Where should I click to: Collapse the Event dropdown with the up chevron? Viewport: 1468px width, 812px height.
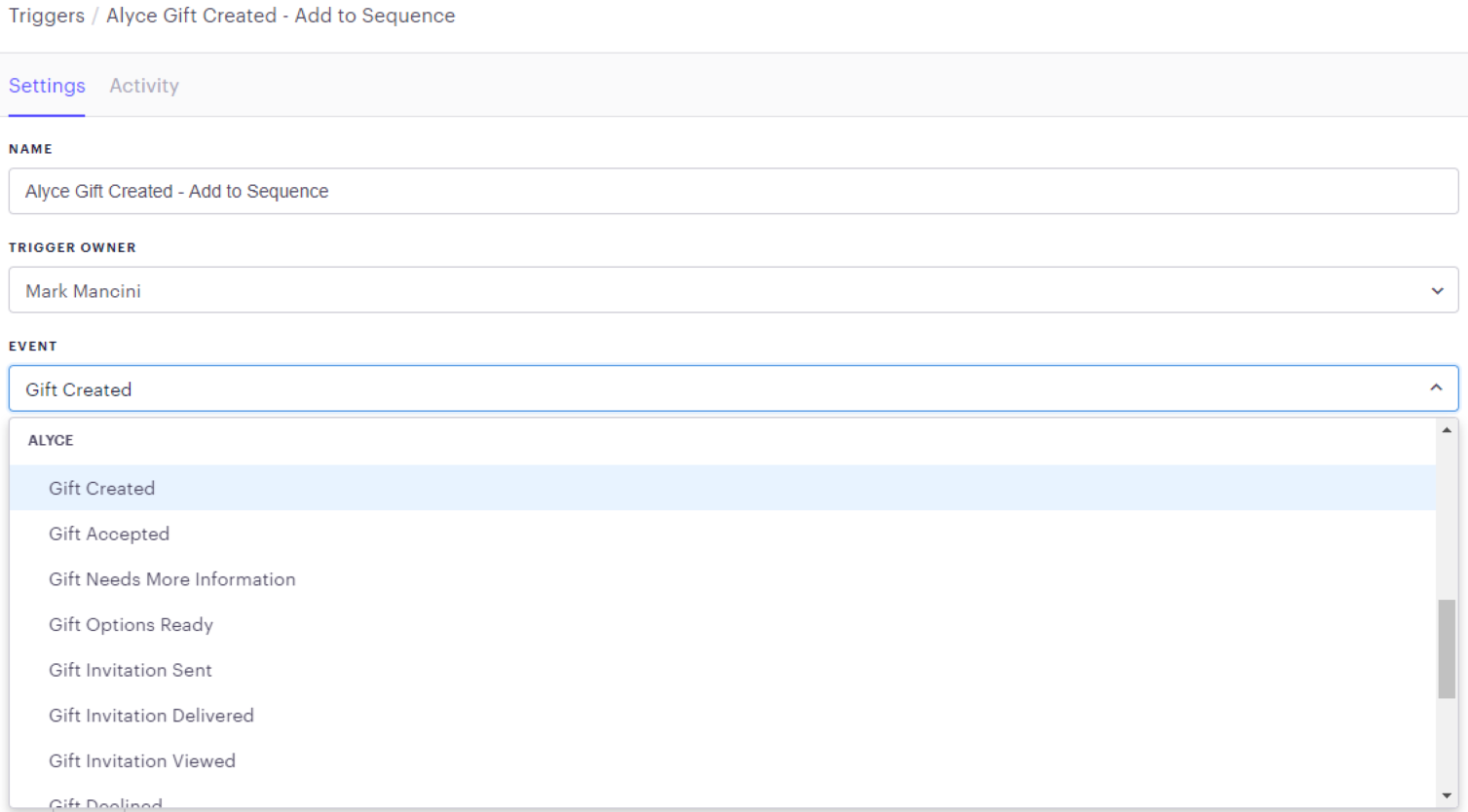[x=1436, y=388]
